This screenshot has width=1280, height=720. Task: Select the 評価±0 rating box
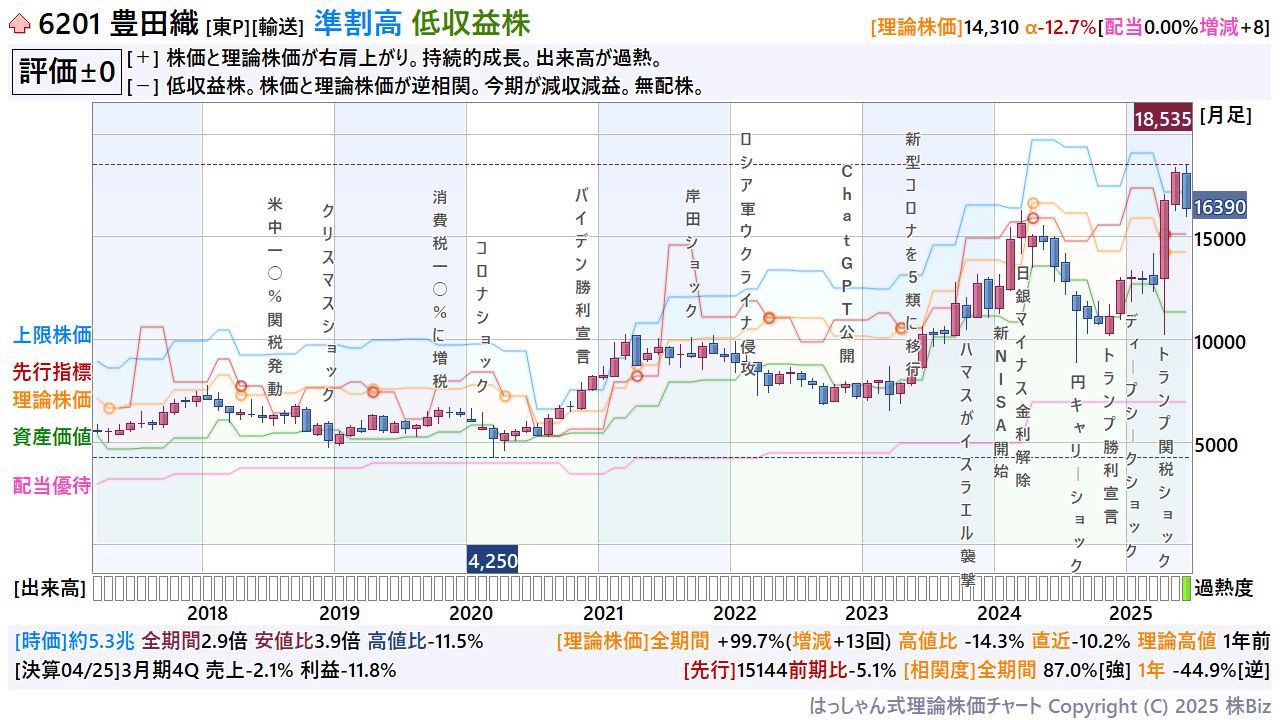[x=66, y=73]
